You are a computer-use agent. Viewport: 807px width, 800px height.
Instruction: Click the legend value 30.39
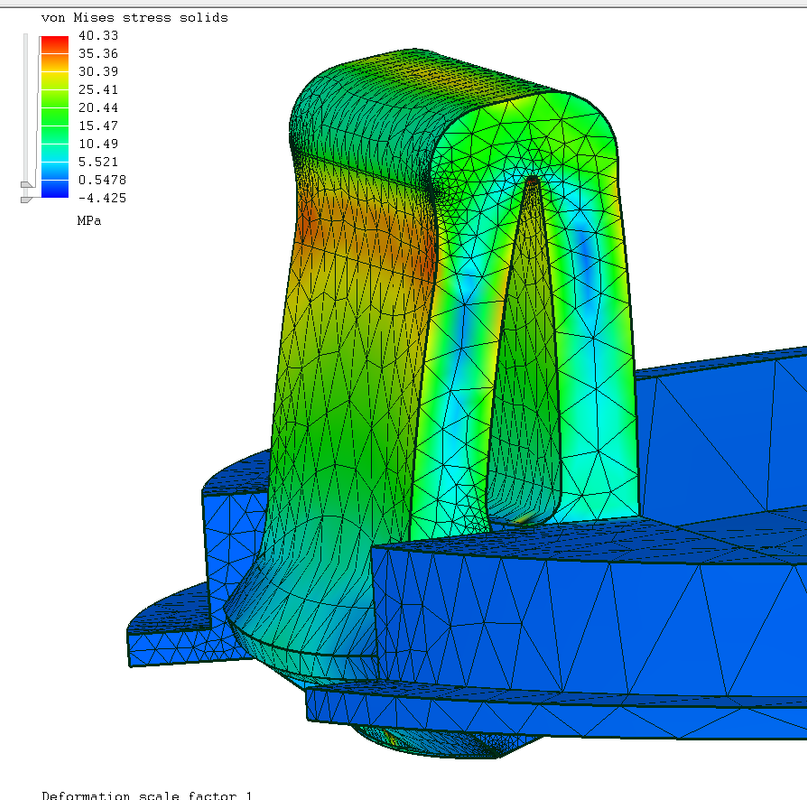pos(98,72)
